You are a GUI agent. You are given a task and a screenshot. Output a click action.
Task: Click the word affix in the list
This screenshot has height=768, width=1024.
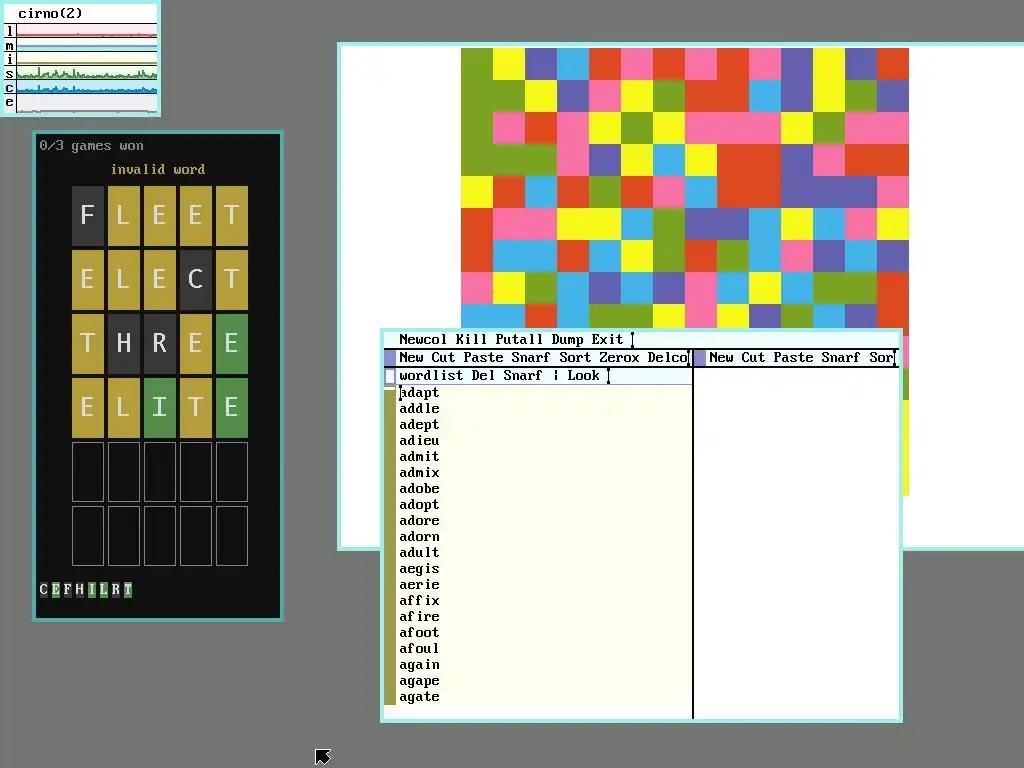click(419, 601)
